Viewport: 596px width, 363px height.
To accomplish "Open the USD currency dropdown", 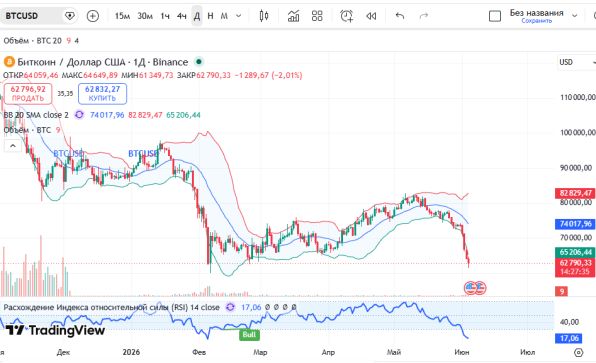I will tap(576, 62).
